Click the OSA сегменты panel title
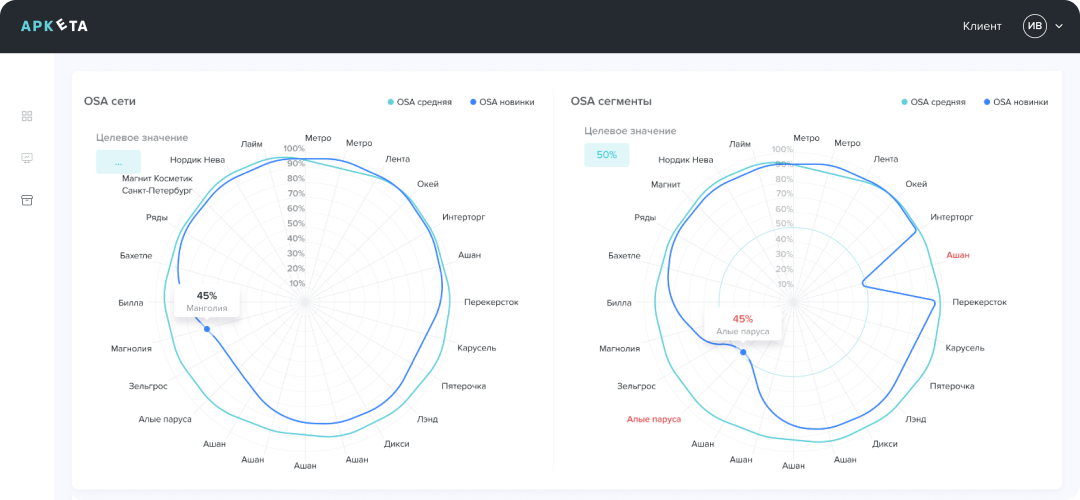Viewport: 1080px width, 500px height. [611, 101]
